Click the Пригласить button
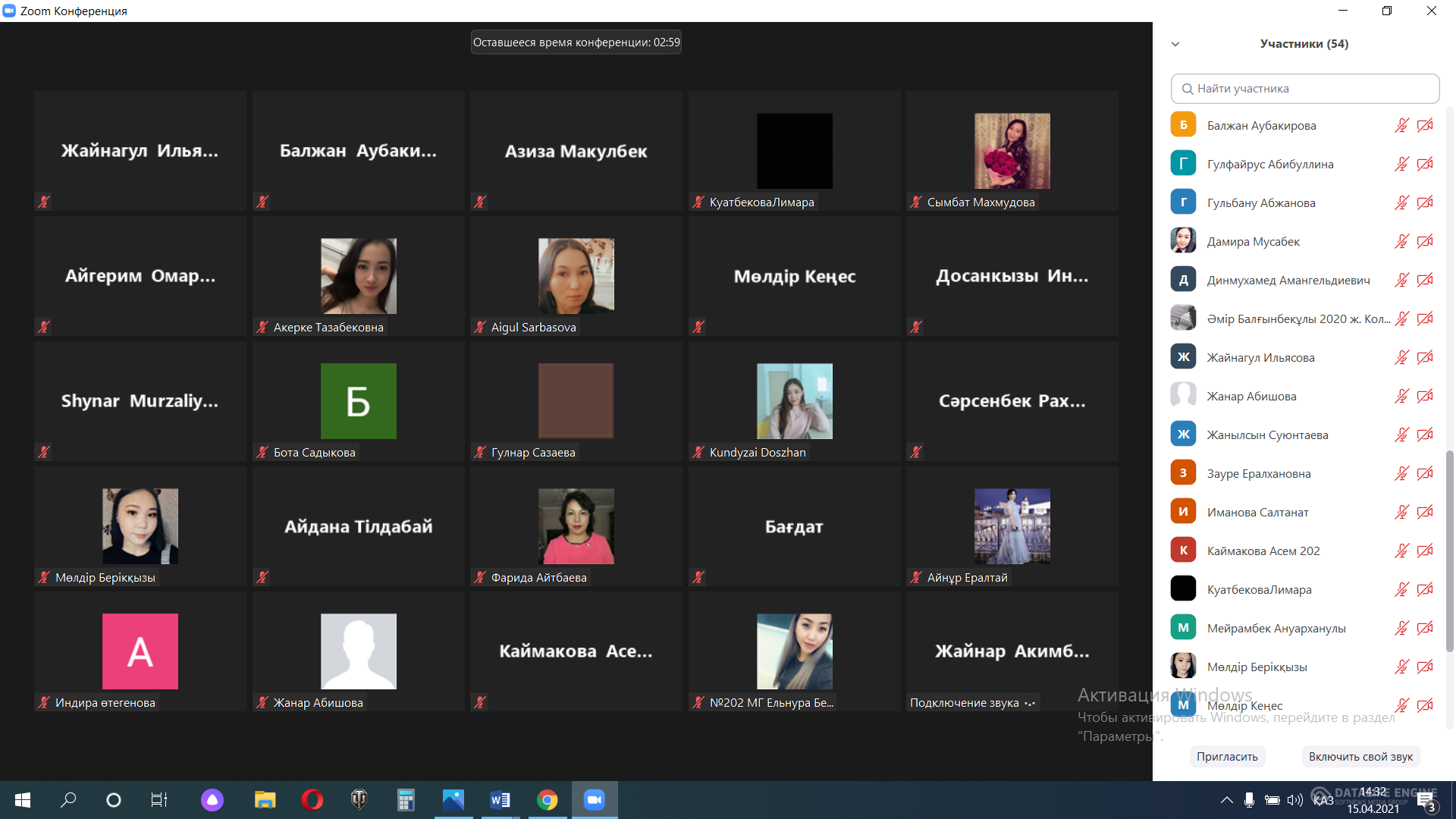 (1227, 756)
